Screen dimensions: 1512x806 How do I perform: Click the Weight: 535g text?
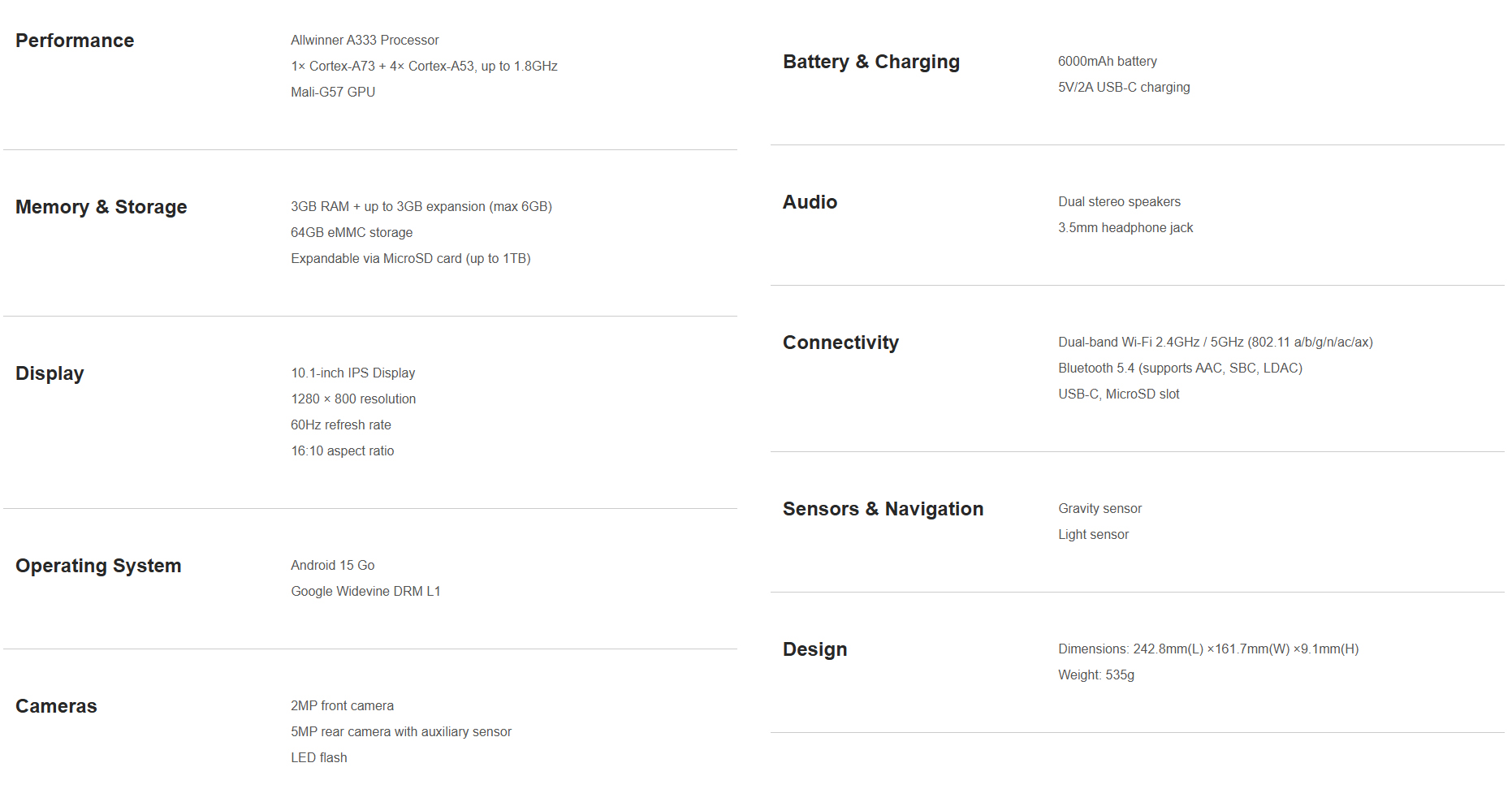[x=1095, y=675]
